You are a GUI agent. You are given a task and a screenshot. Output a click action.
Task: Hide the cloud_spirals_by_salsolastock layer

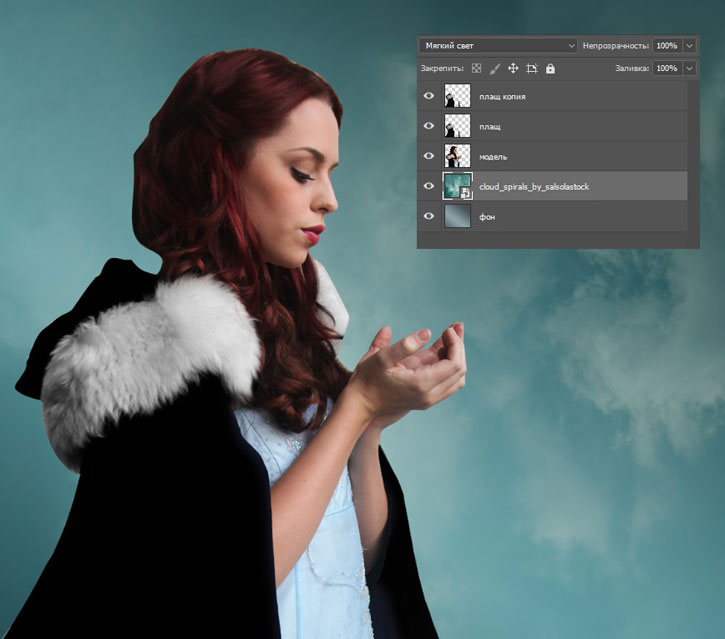coord(429,186)
